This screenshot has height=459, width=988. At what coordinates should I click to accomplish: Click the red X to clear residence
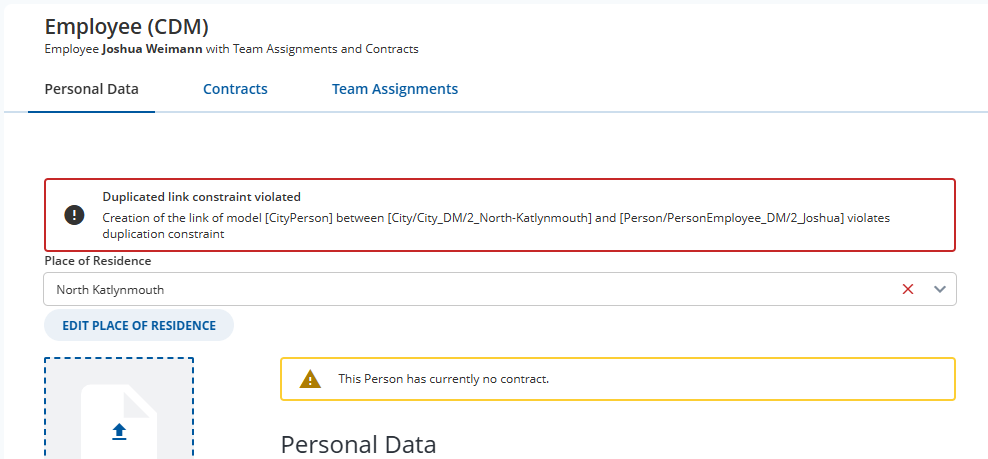pos(907,289)
